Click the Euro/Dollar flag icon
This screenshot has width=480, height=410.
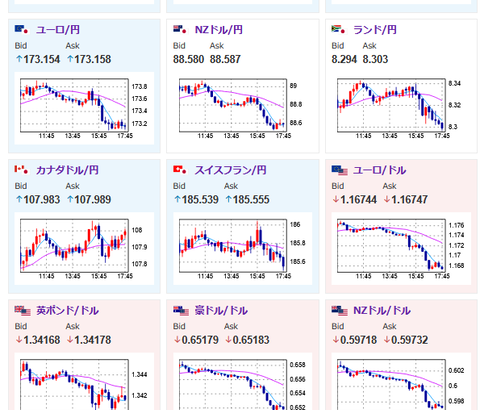pyautogui.click(x=339, y=170)
